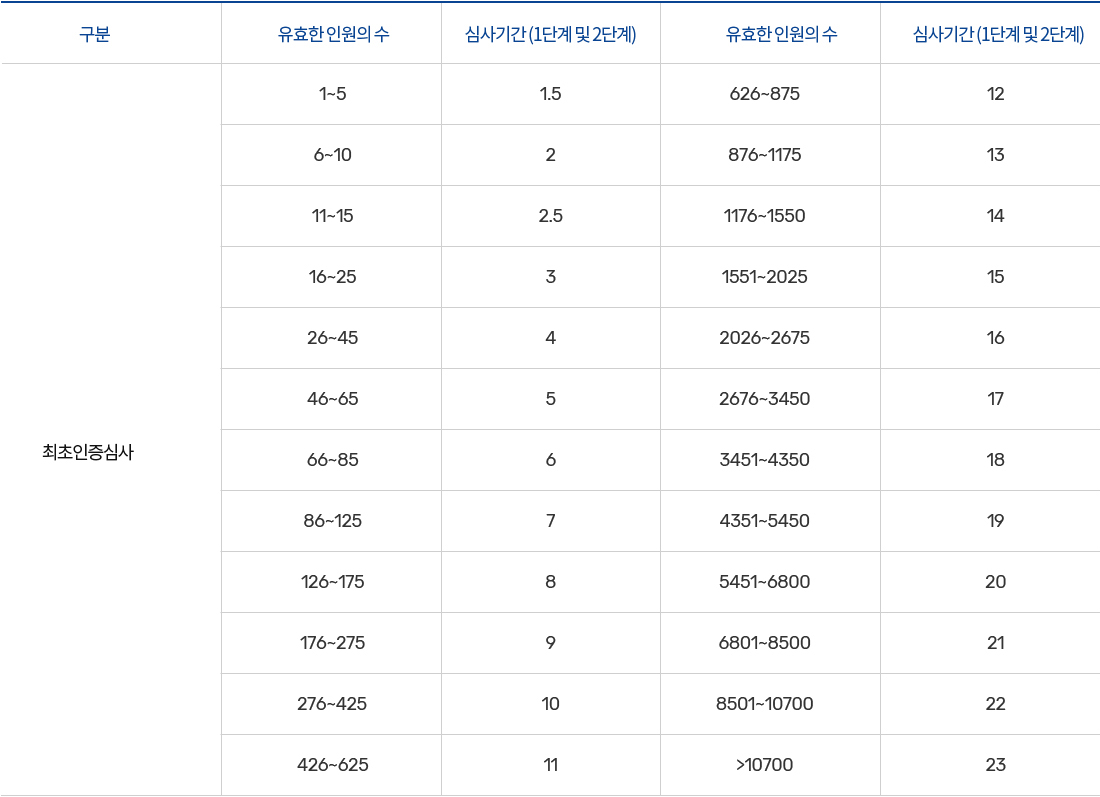
Task: Select the 1551~2025 headcount cell
Action: [765, 277]
